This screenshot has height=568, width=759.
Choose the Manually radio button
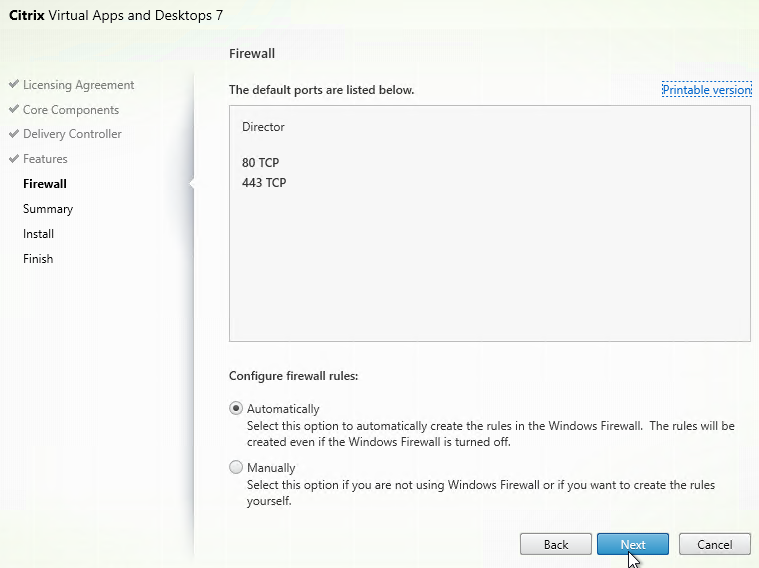click(236, 467)
